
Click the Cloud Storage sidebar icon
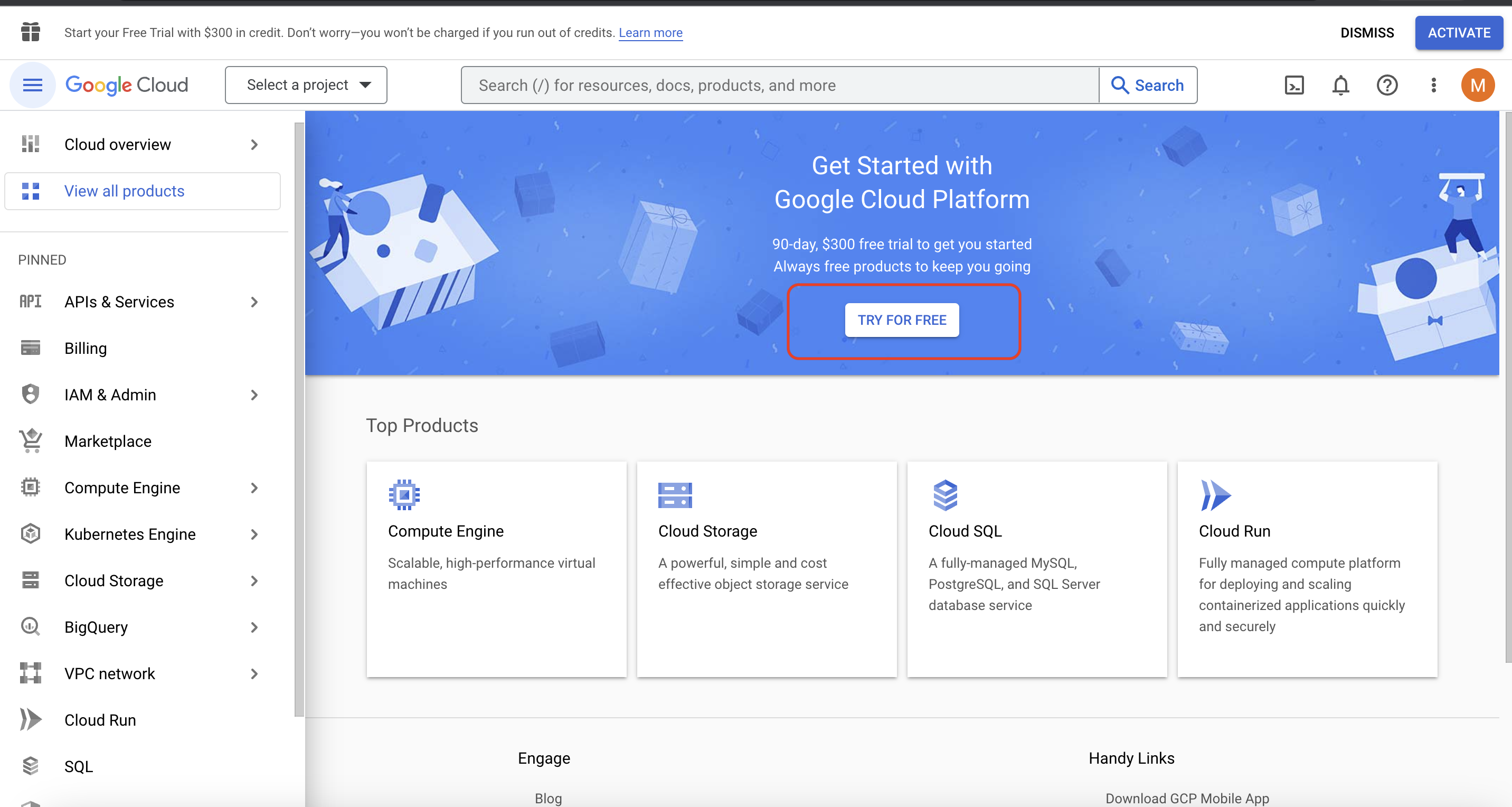31,580
